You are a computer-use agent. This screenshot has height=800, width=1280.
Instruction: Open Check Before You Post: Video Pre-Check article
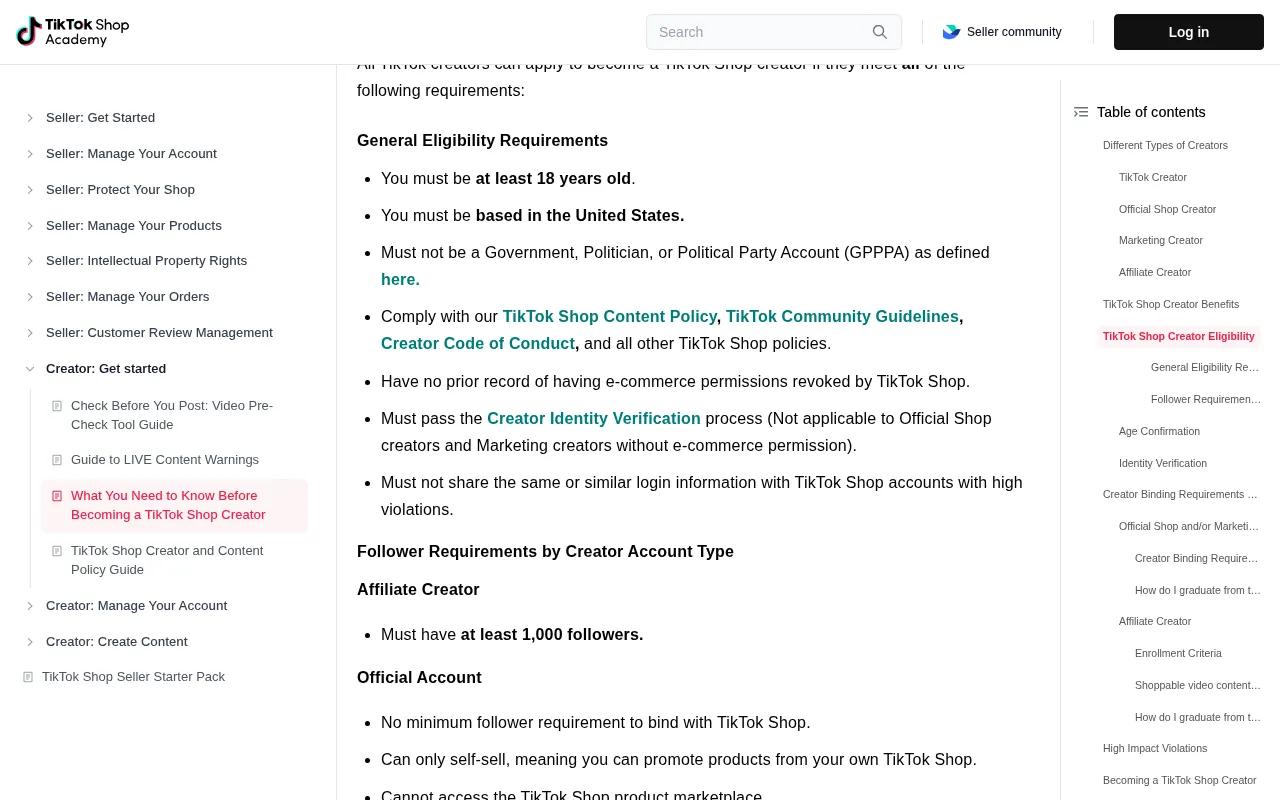[172, 415]
